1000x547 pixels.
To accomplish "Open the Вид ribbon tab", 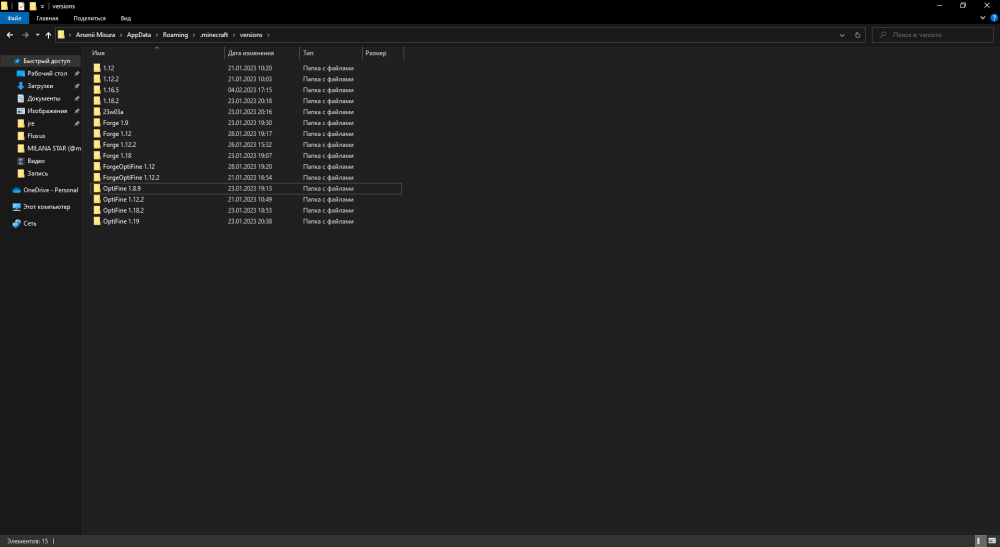I will coord(126,18).
